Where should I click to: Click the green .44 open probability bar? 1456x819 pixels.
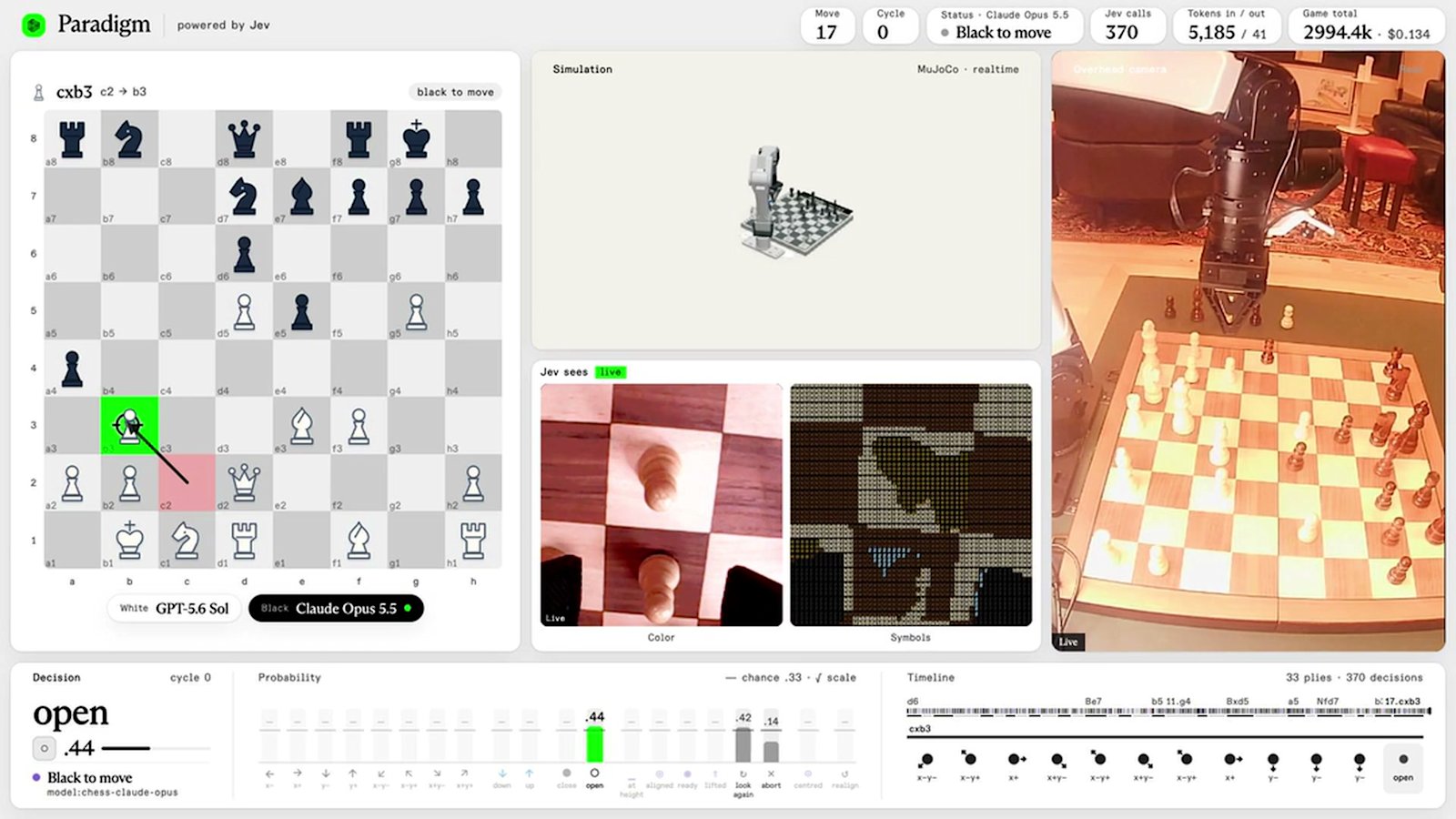coord(594,744)
